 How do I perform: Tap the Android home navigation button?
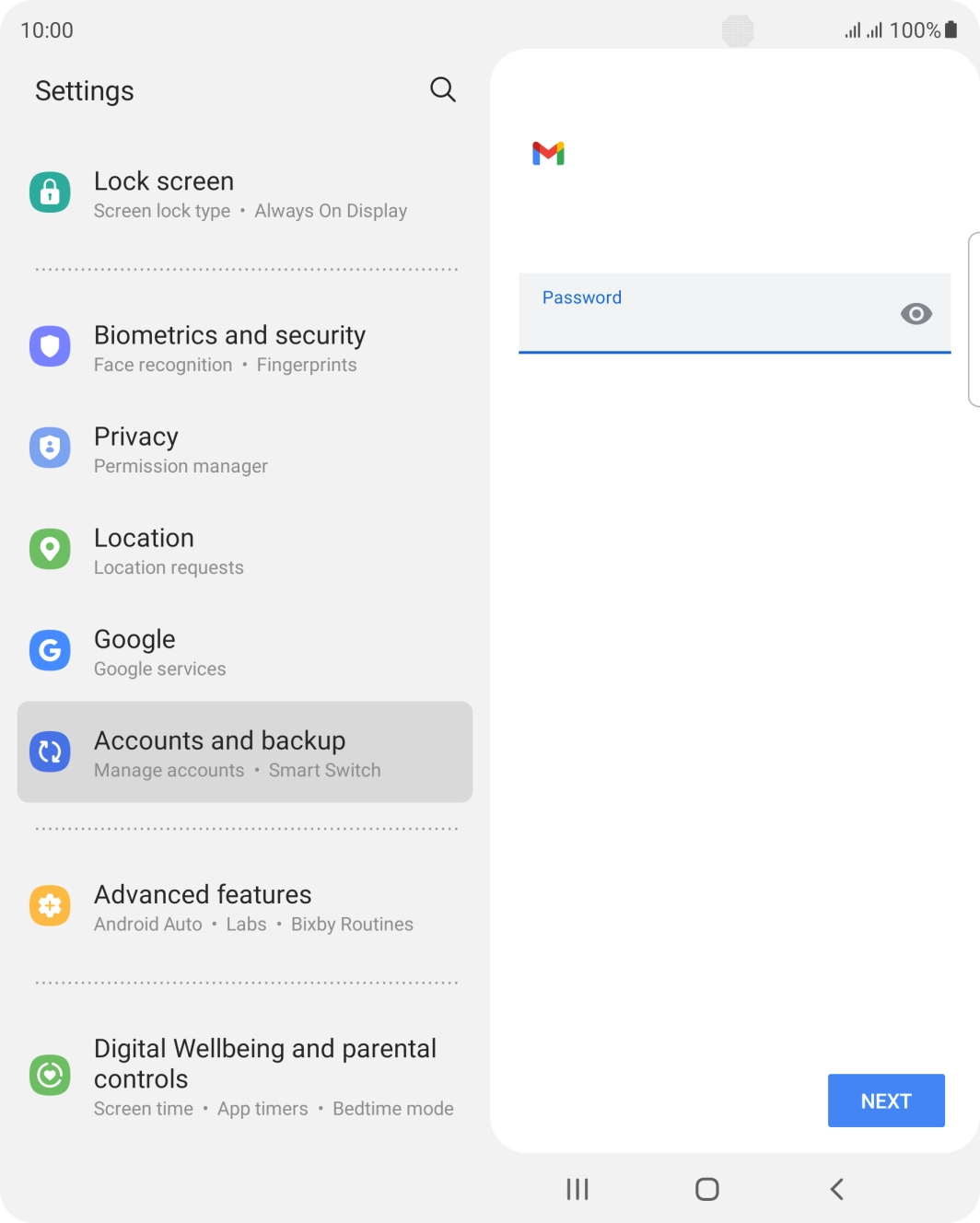(707, 1189)
